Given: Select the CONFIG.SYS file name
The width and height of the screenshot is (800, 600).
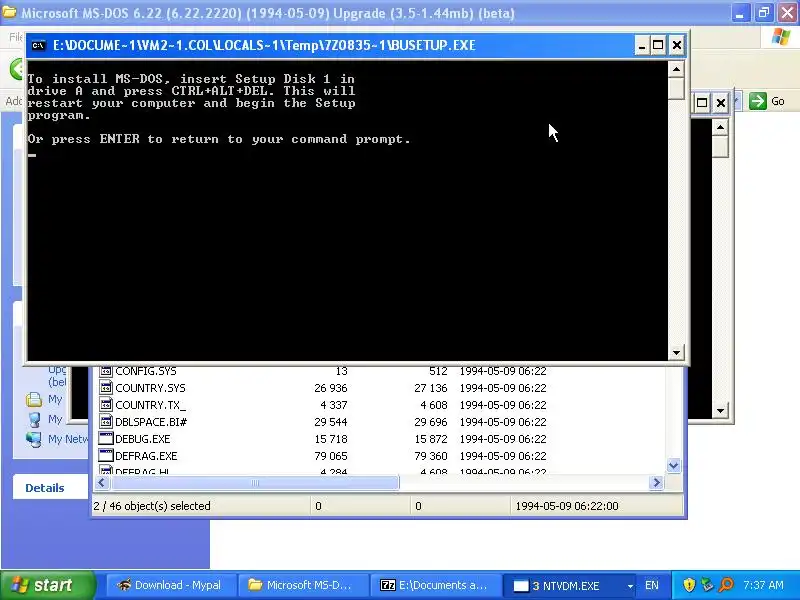Looking at the screenshot, I should coord(146,371).
